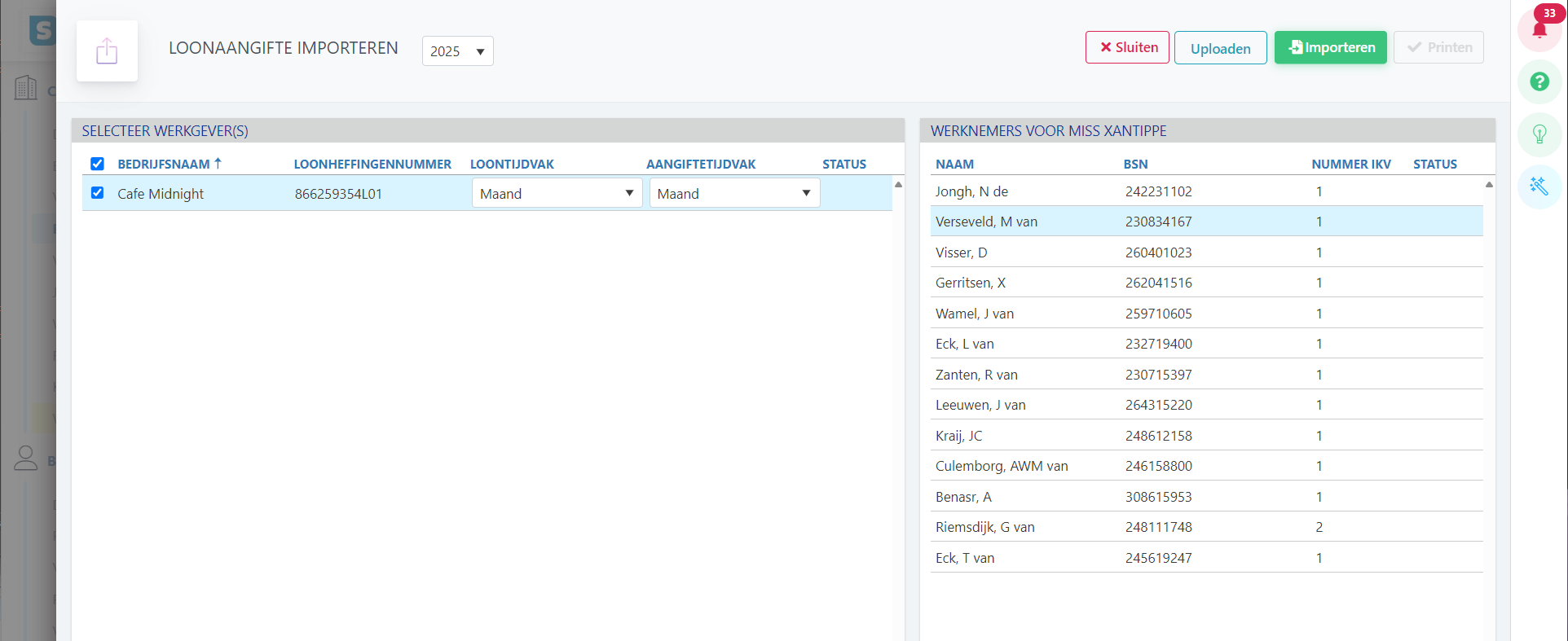Click BSN 248111748
Viewport: 1568px width, 641px height.
[1158, 527]
